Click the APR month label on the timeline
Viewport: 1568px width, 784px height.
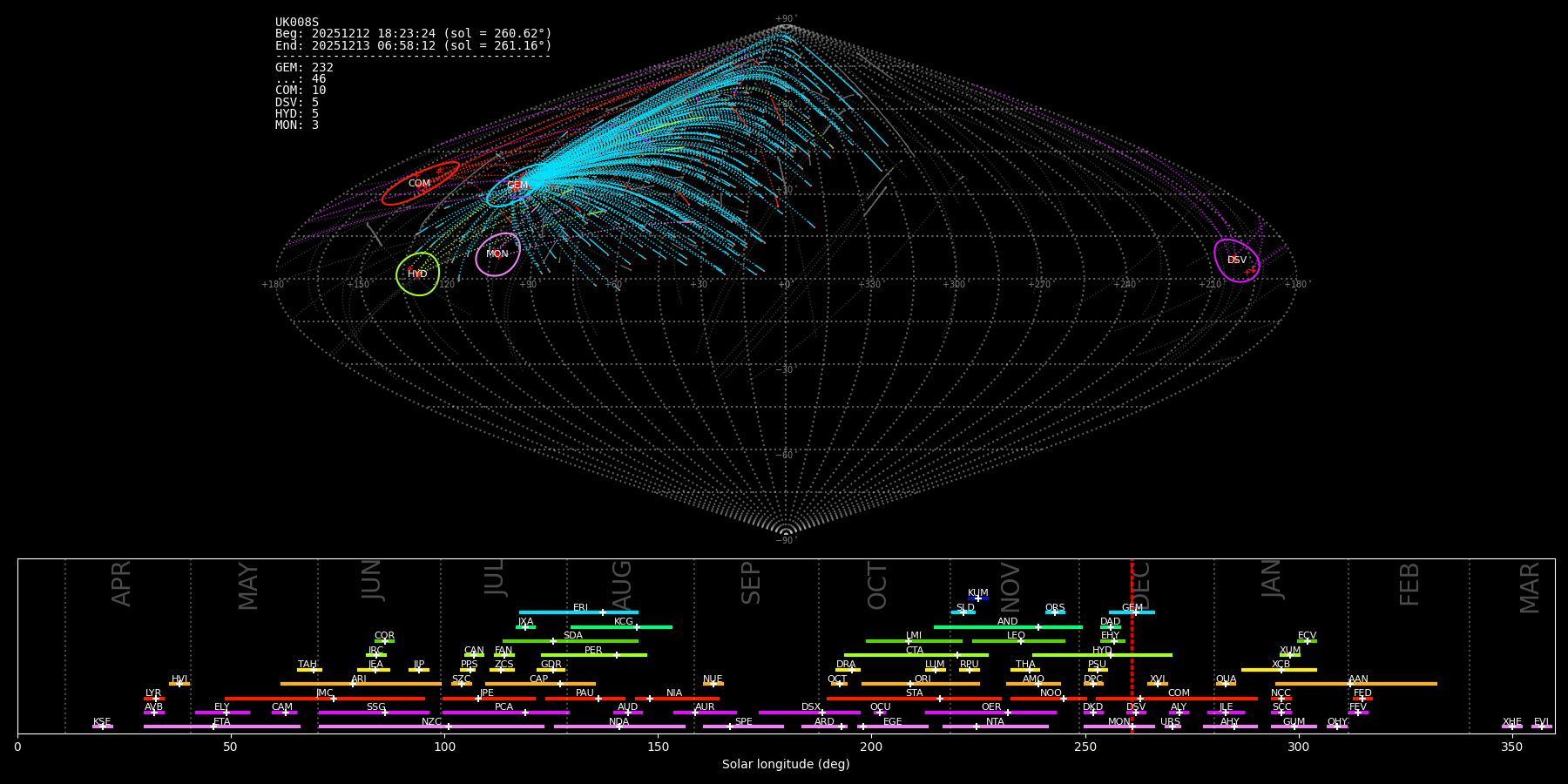click(121, 584)
